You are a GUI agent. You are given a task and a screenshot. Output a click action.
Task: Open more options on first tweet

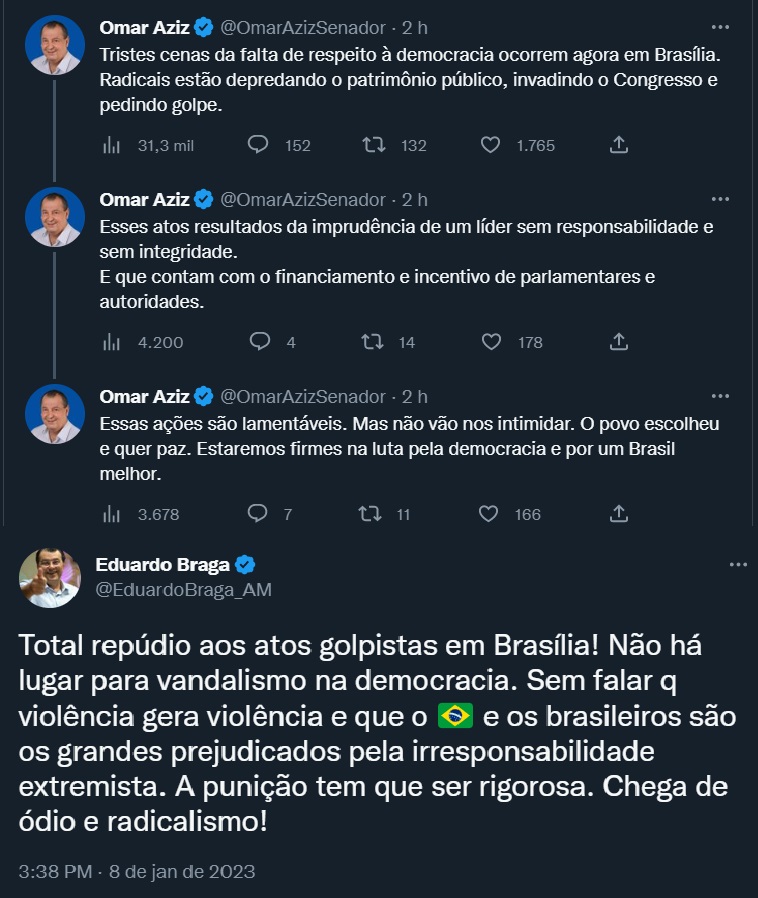click(719, 27)
